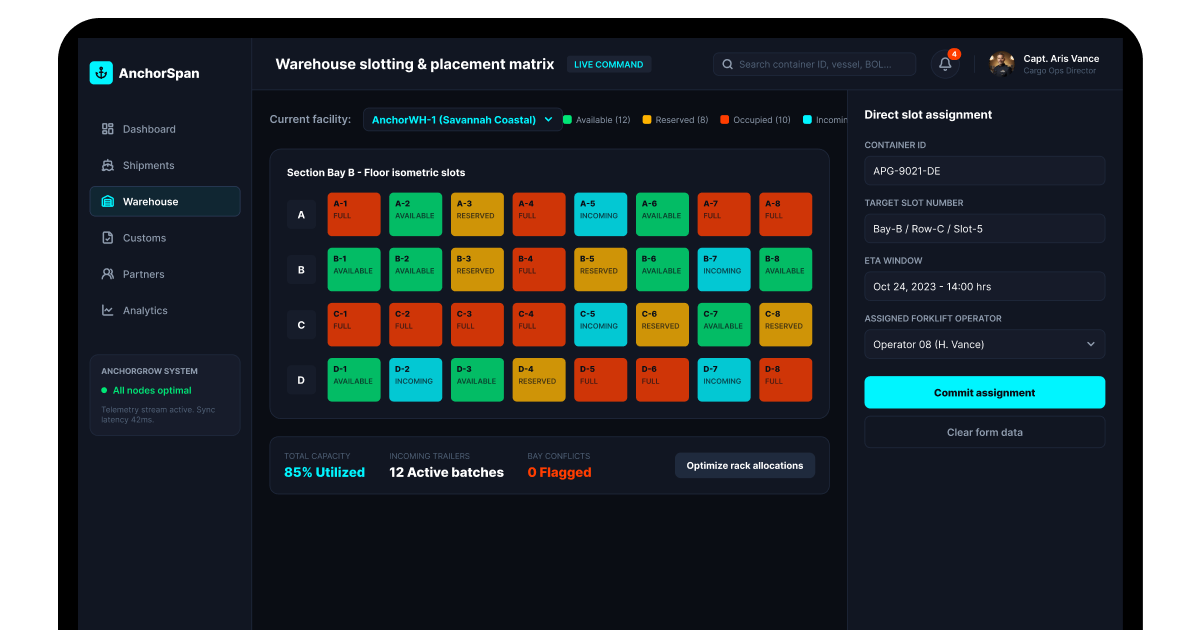Pick slot C-7 Available
1200x630 pixels.
724,325
